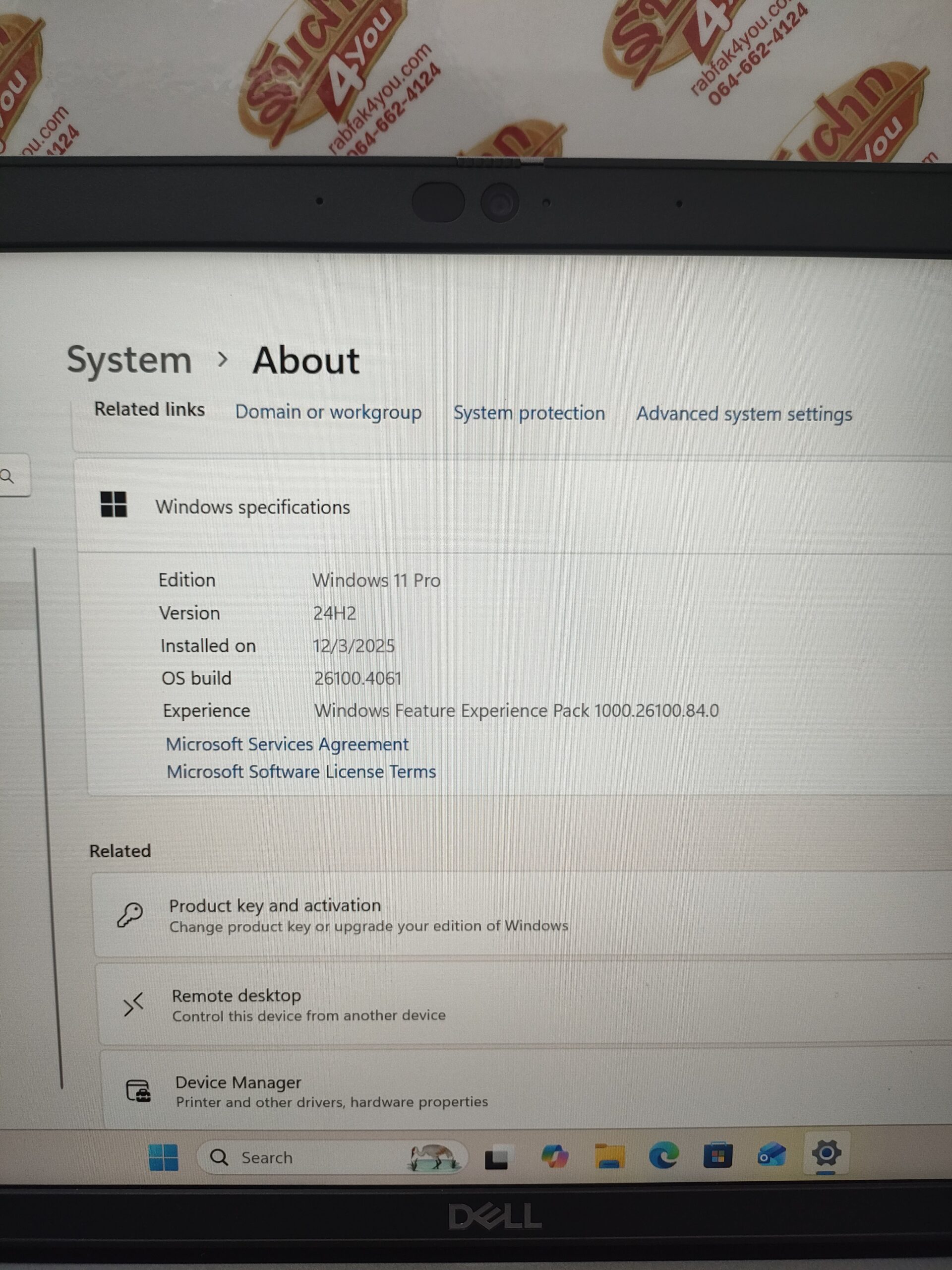Open Advanced system settings link
This screenshot has height=1270, width=952.
744,414
